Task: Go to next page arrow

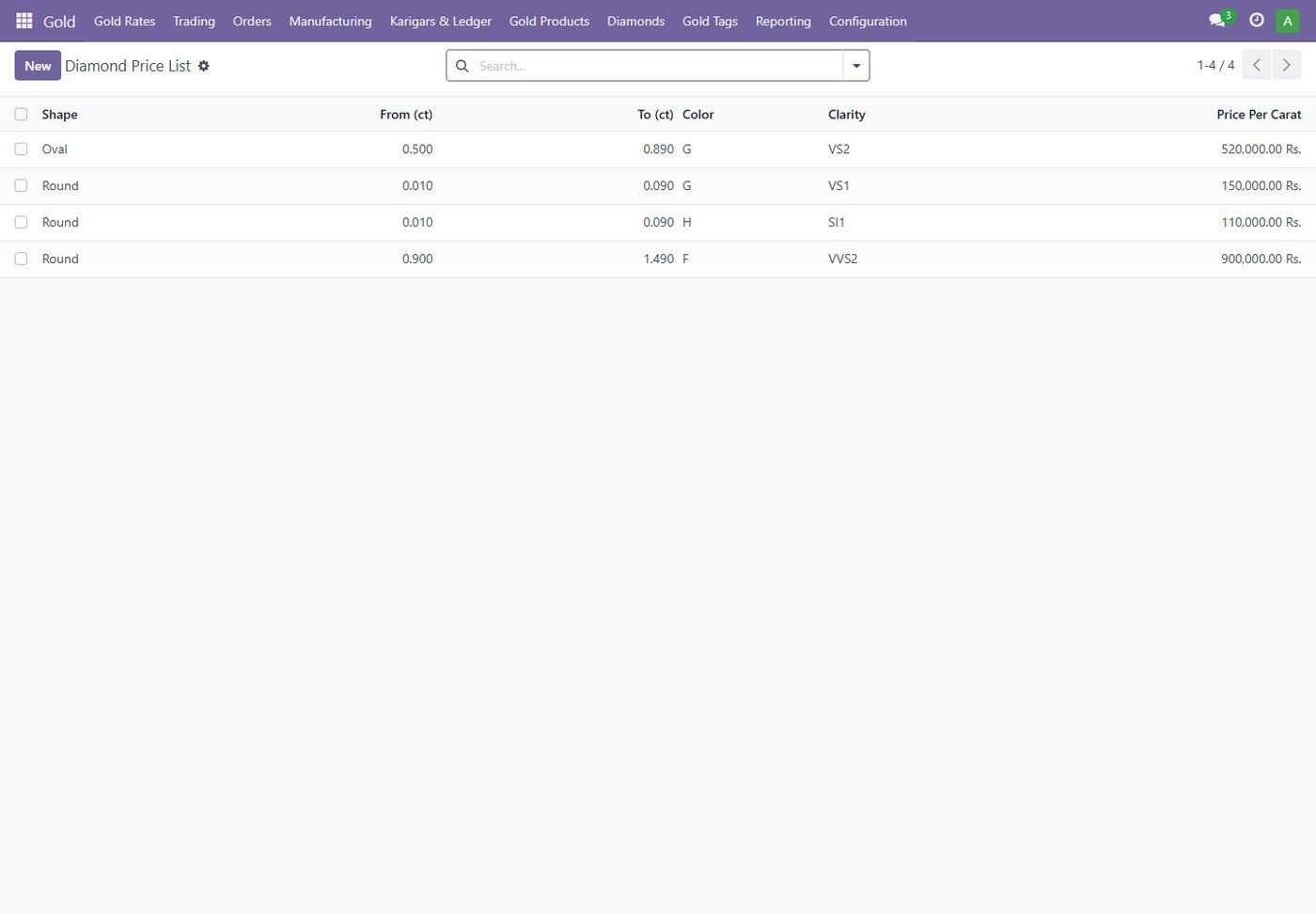Action: click(1287, 65)
